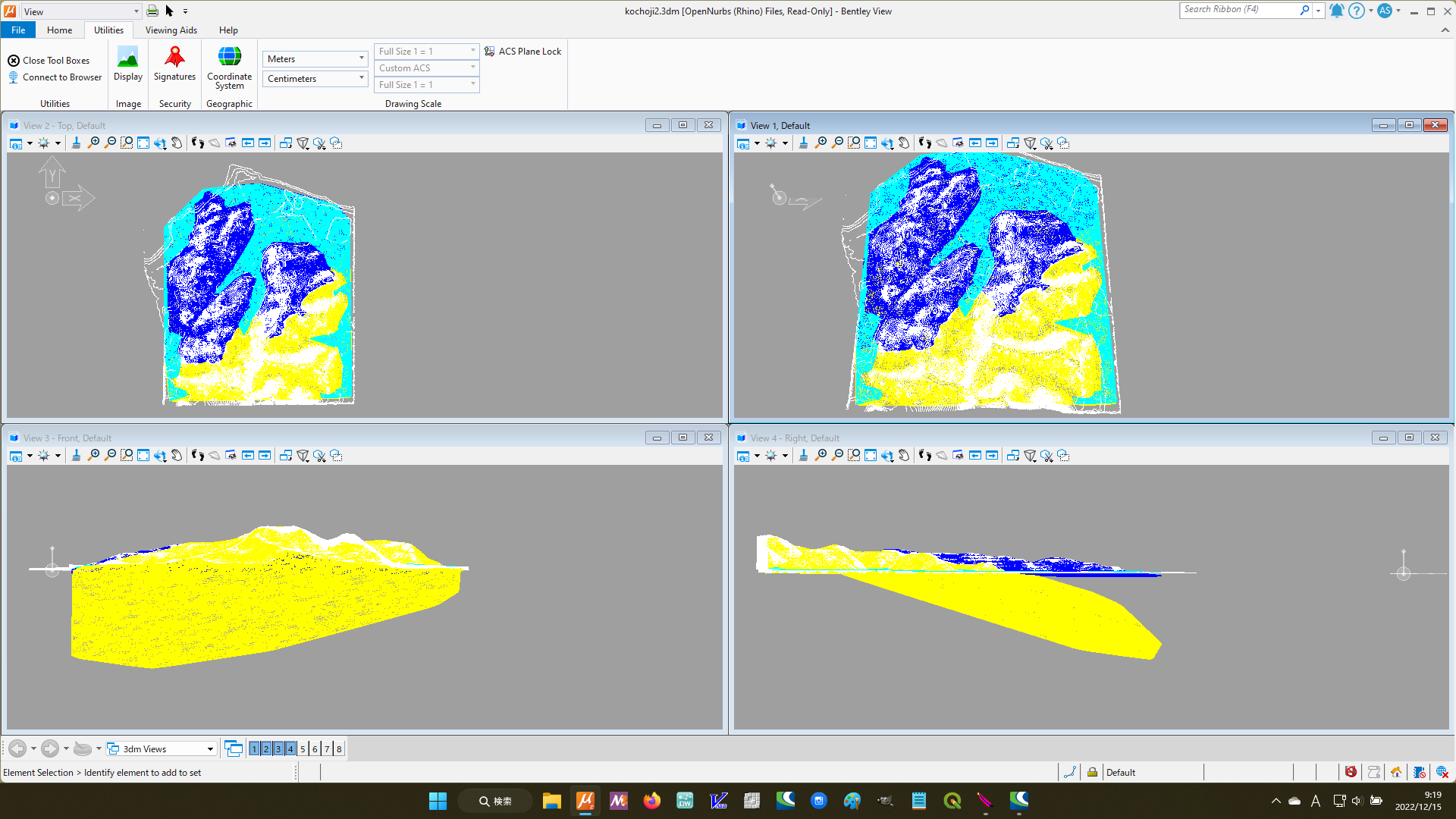Open Signatures security tool
Screen dimensions: 1456x819
[174, 64]
